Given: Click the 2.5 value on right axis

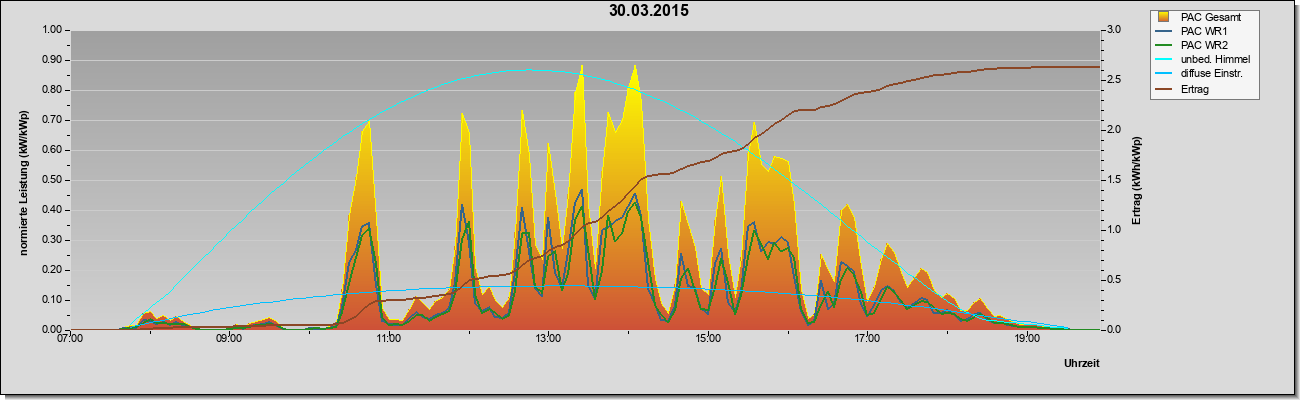Looking at the screenshot, I should tap(1113, 80).
